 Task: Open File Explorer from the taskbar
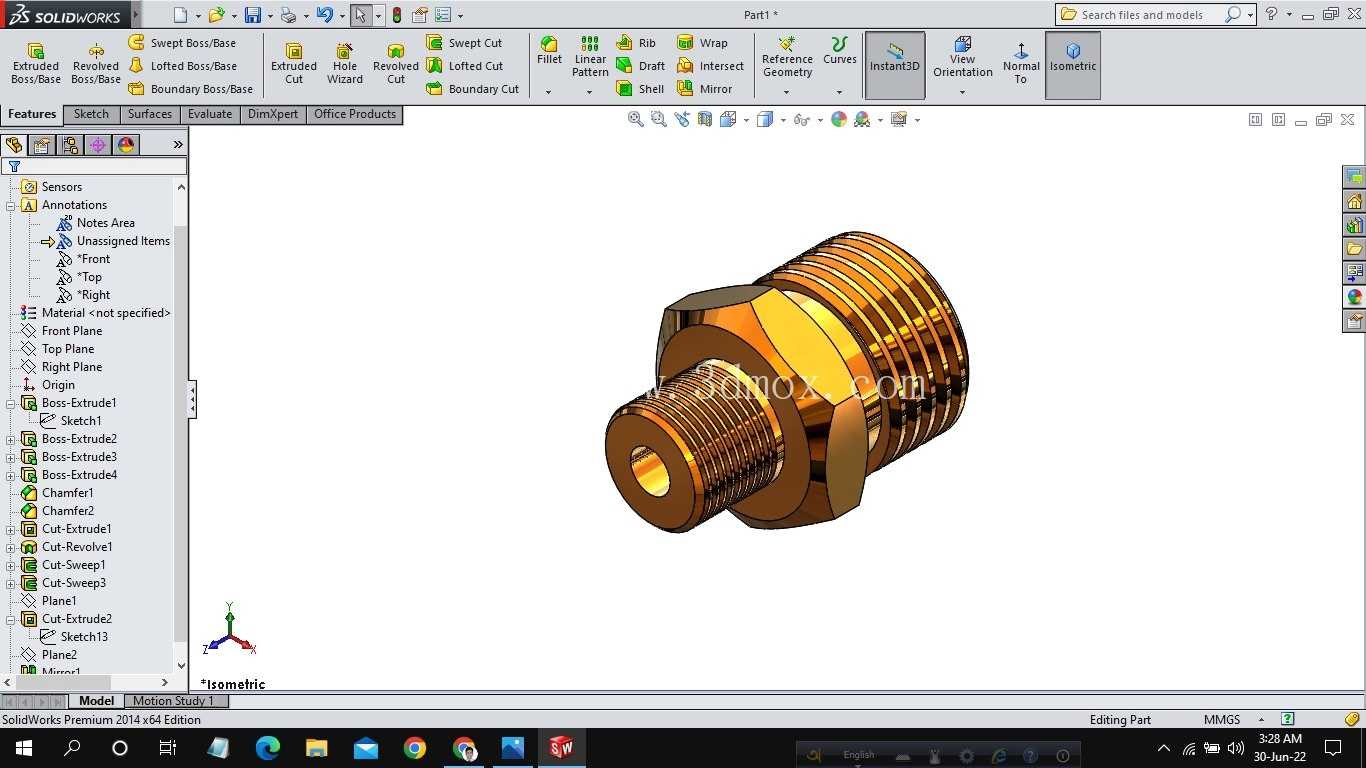click(x=317, y=748)
